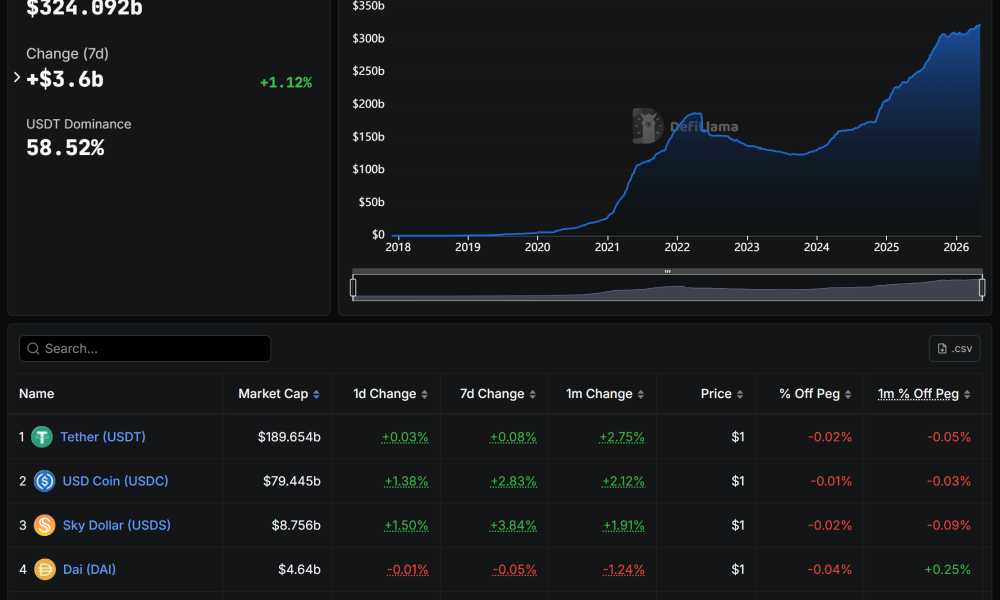Image resolution: width=1000 pixels, height=600 pixels.
Task: Click Sky Dollar 1d change +1.50%
Action: (x=406, y=526)
